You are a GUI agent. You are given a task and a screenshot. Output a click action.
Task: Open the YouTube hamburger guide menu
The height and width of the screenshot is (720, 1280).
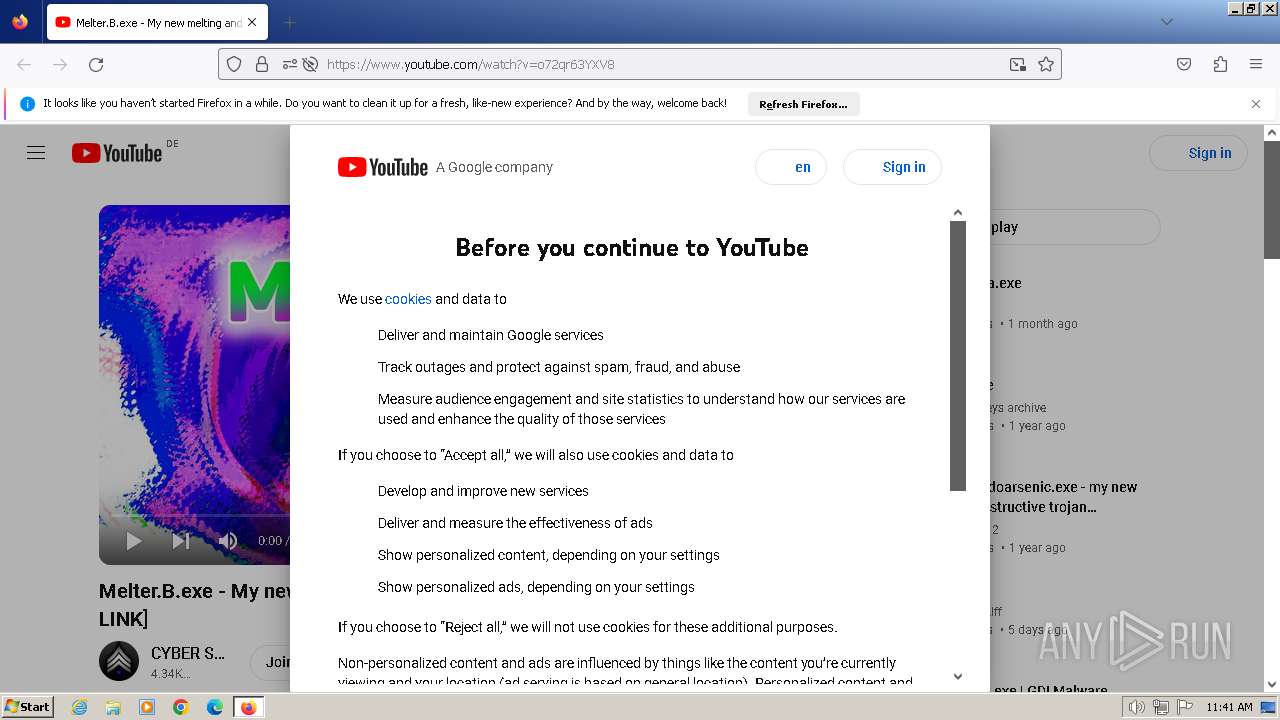click(36, 153)
